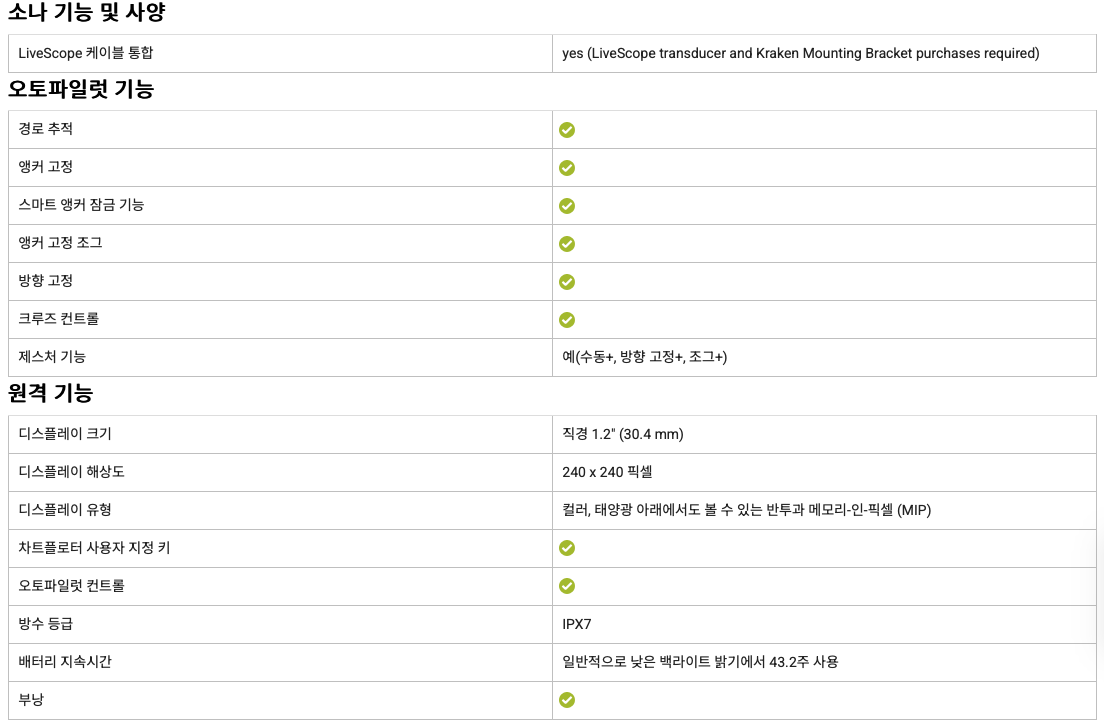This screenshot has width=1104, height=728.
Task: Select the 제스처 기능 value text
Action: point(644,357)
